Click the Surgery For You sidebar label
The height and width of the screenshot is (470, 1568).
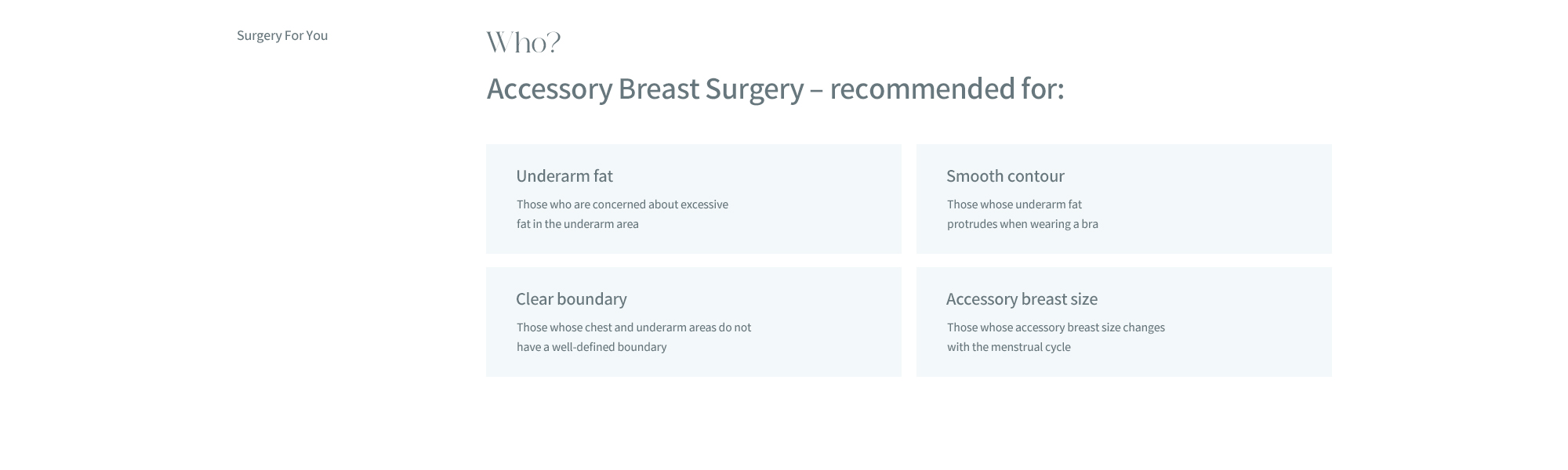tap(282, 35)
